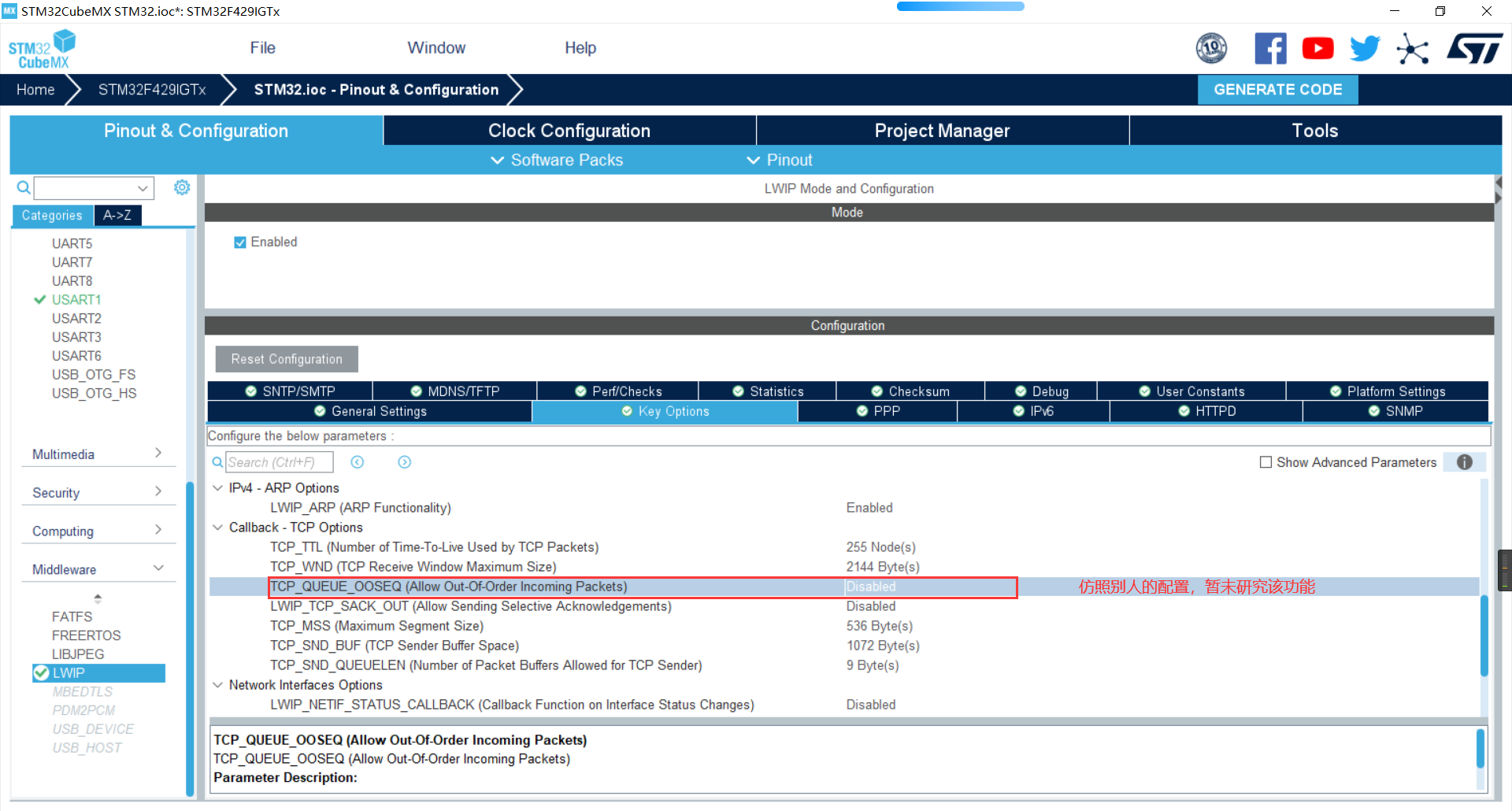Click the ST logo icon
This screenshot has width=1512, height=811.
1474,49
